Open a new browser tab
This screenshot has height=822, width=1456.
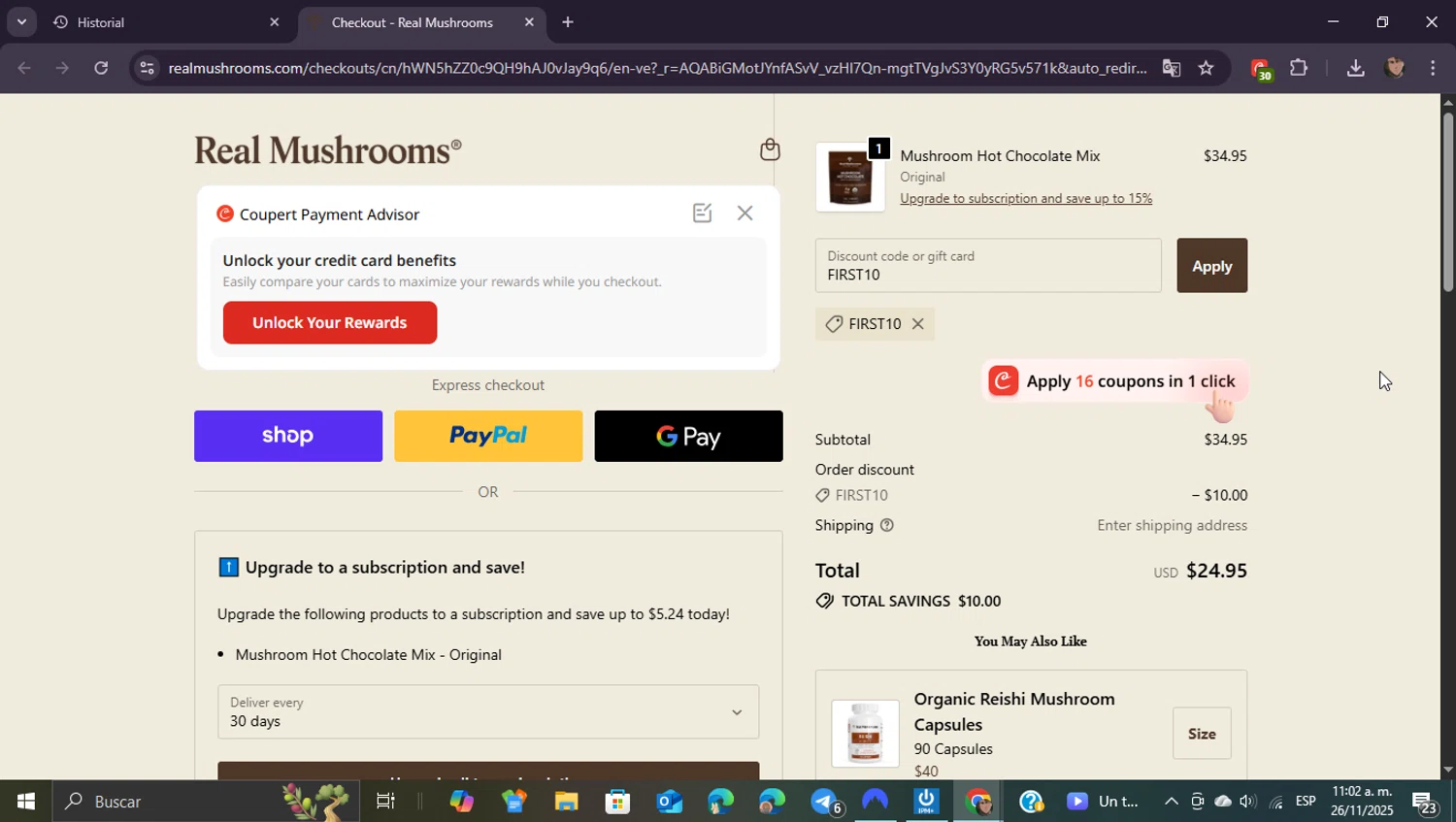click(568, 22)
